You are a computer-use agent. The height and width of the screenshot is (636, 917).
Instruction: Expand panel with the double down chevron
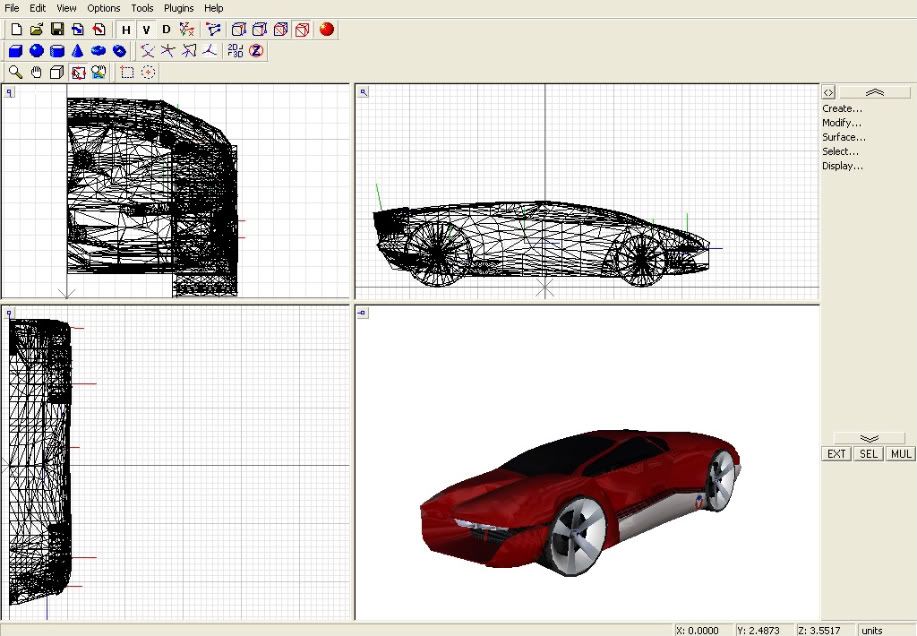[868, 438]
